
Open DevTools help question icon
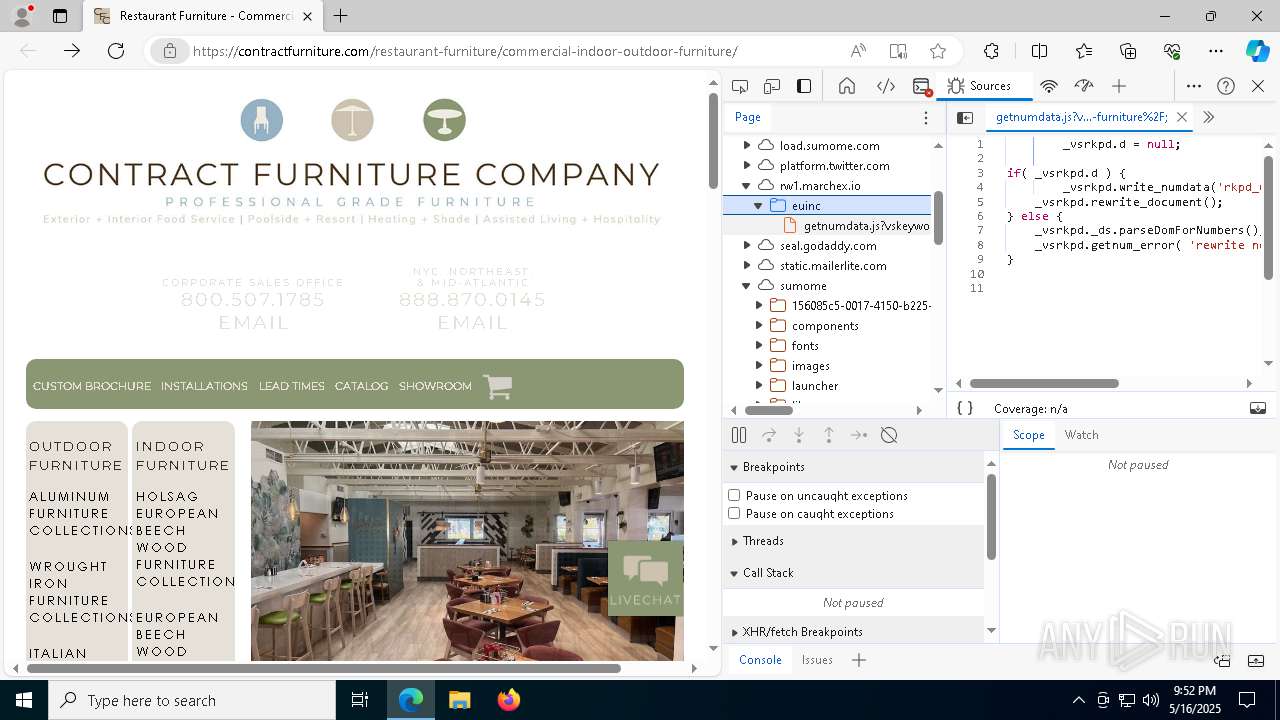point(1226,86)
